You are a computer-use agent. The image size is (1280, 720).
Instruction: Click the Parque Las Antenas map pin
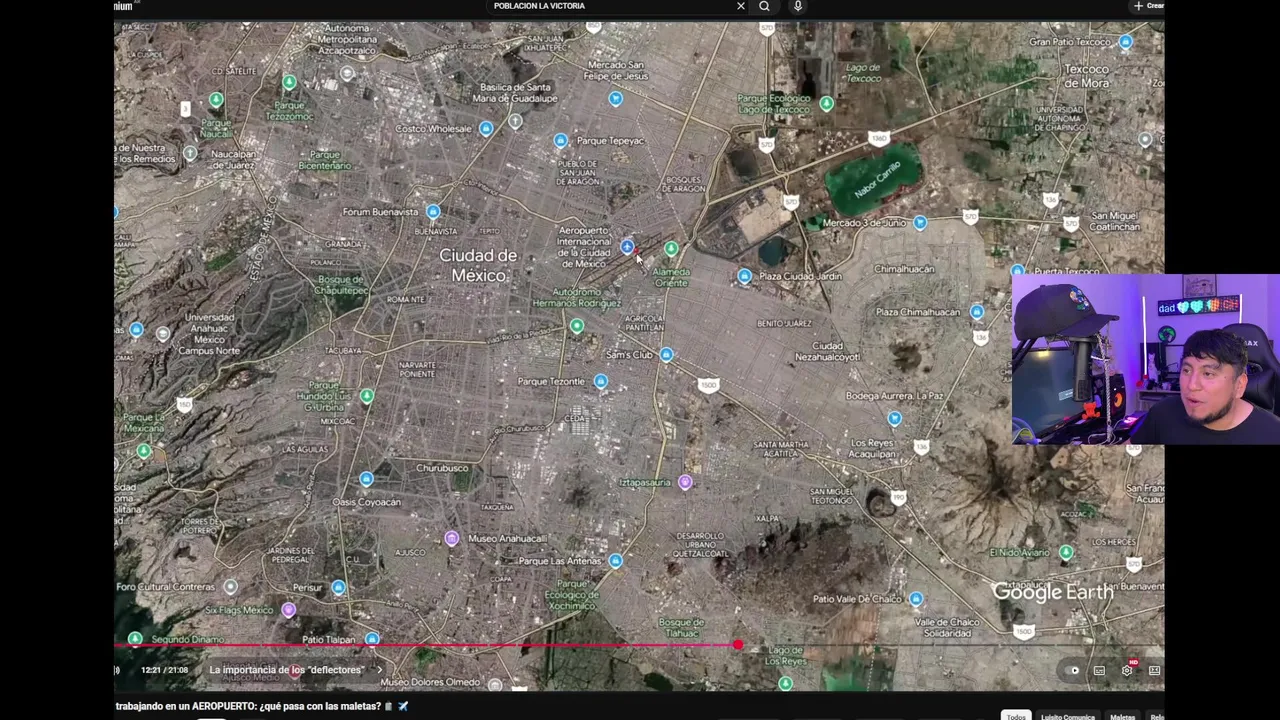pyautogui.click(x=615, y=562)
